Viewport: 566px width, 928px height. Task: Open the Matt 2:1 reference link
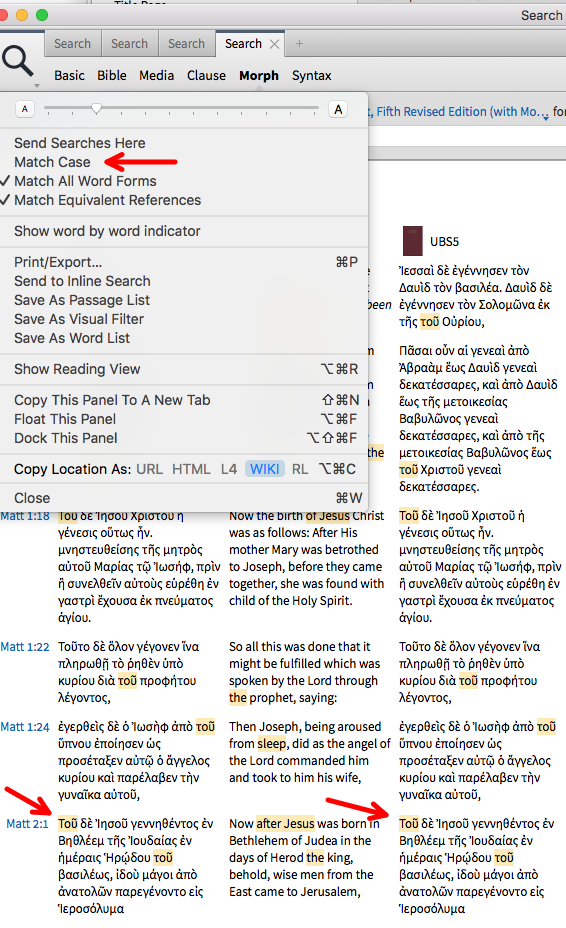(x=27, y=824)
